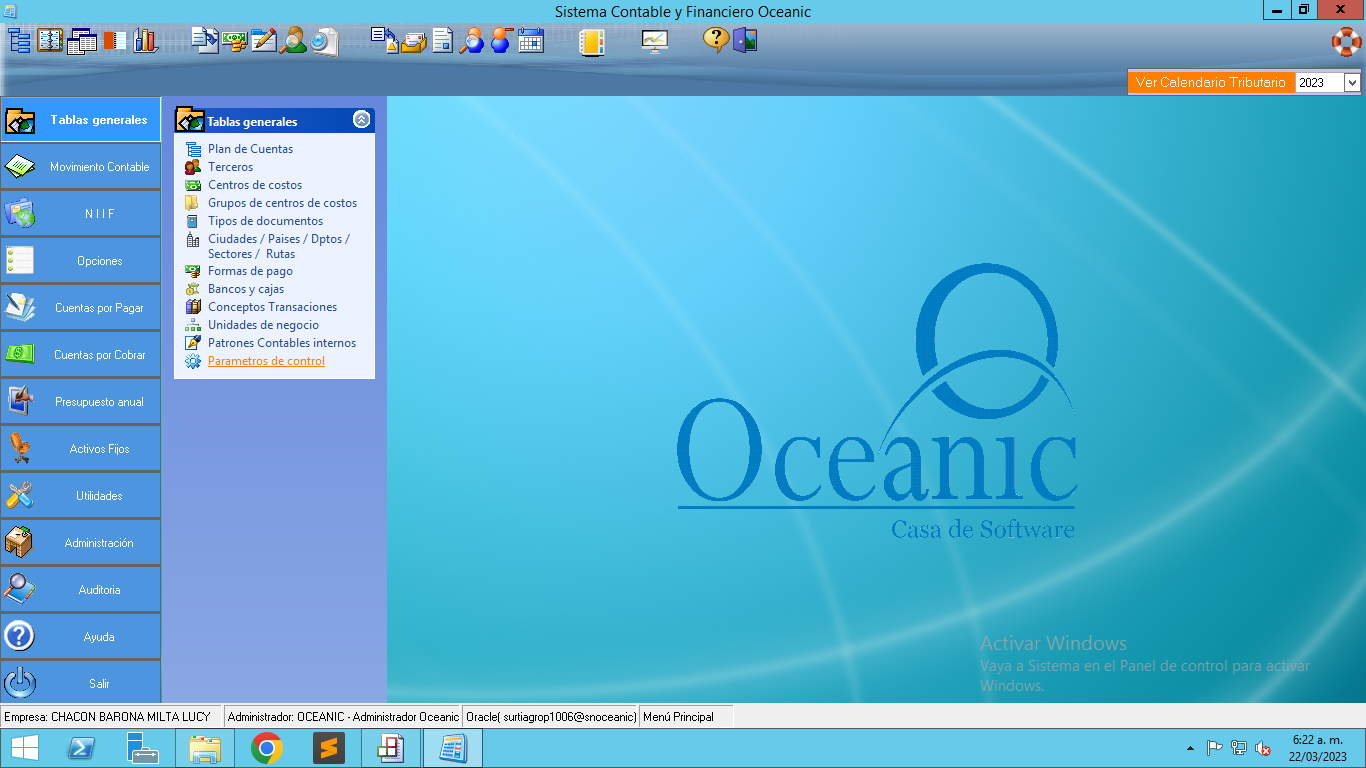This screenshot has height=768, width=1366.
Task: Show hidden system tray icons
Action: pos(1190,748)
